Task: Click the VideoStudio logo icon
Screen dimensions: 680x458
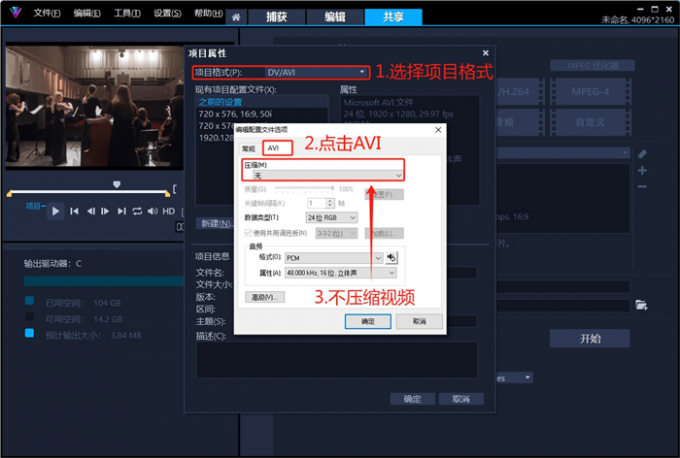Action: (x=16, y=12)
